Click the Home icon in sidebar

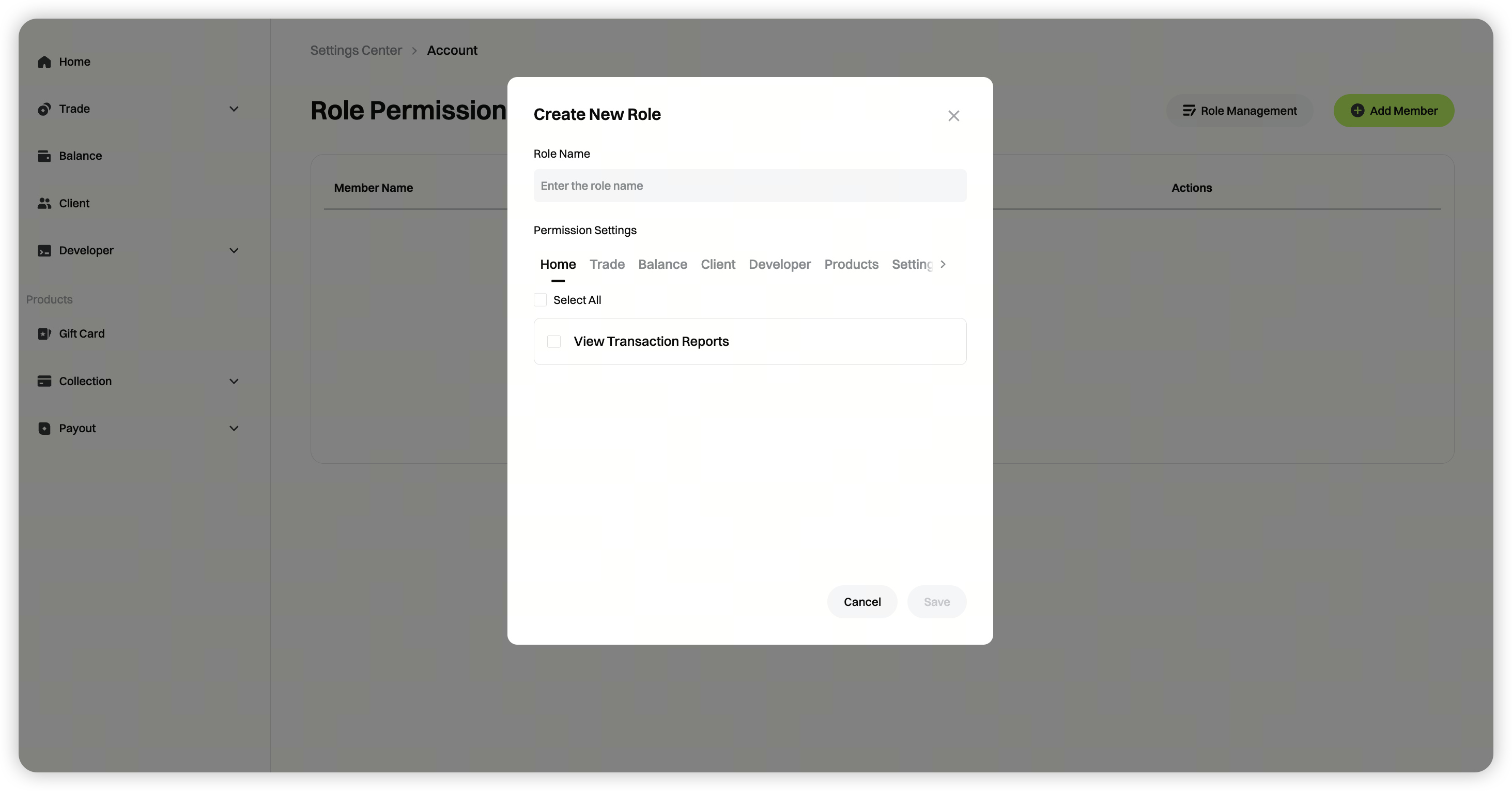(x=44, y=62)
